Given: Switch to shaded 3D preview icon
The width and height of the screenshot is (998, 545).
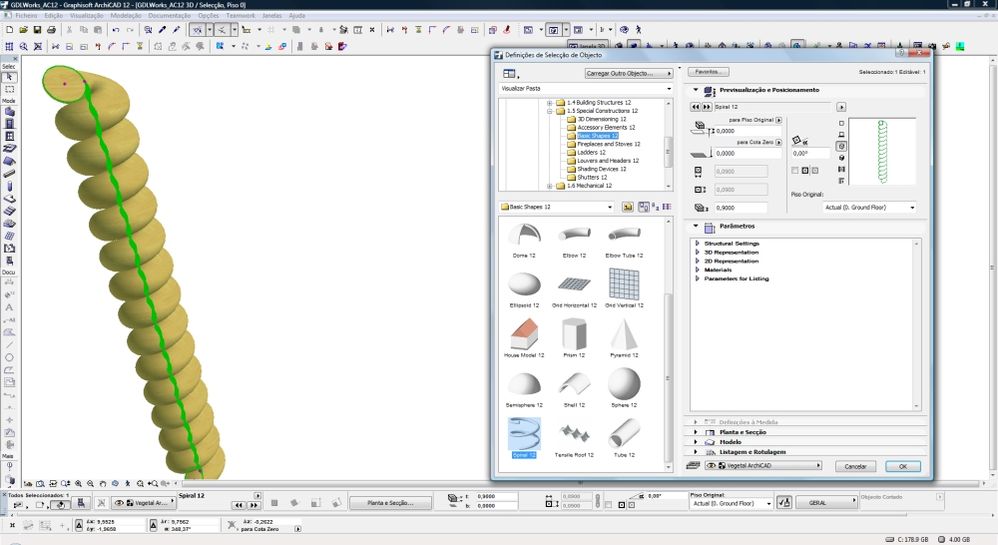Looking at the screenshot, I should click(841, 157).
